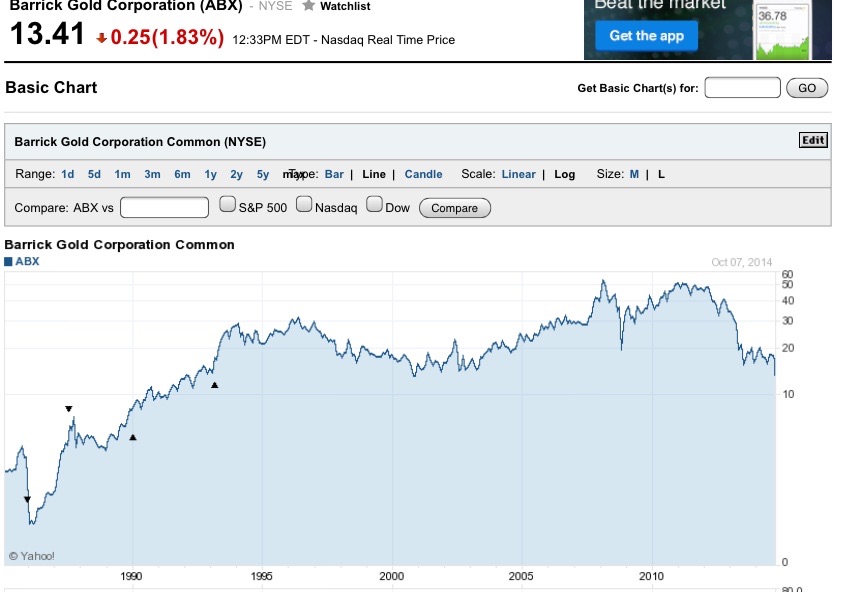This screenshot has width=841, height=592.
Task: Click the GO button
Action: coord(806,87)
